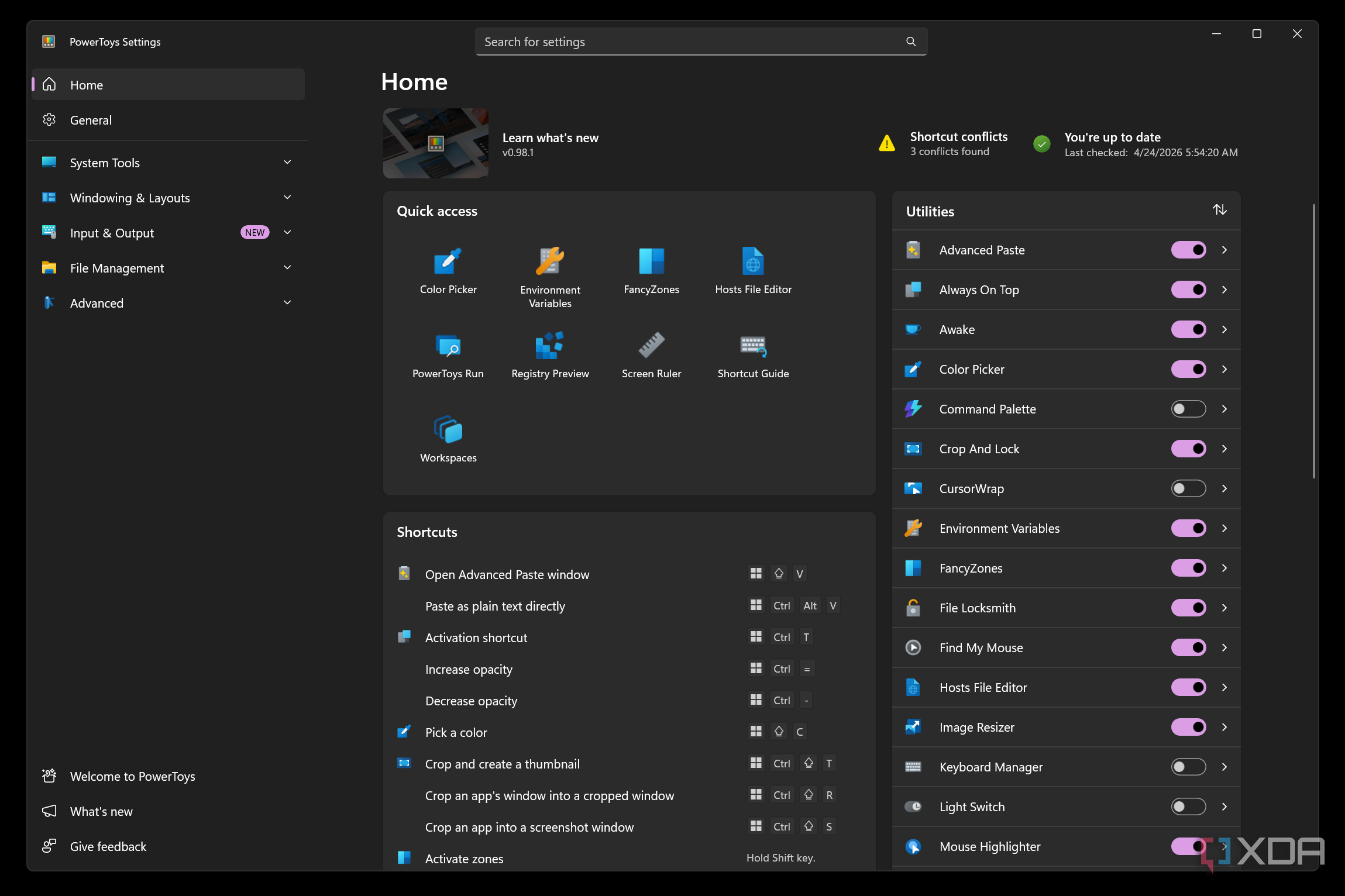Click the Light Switch icon in Utilities
Viewport: 1345px width, 896px height.
tap(913, 807)
